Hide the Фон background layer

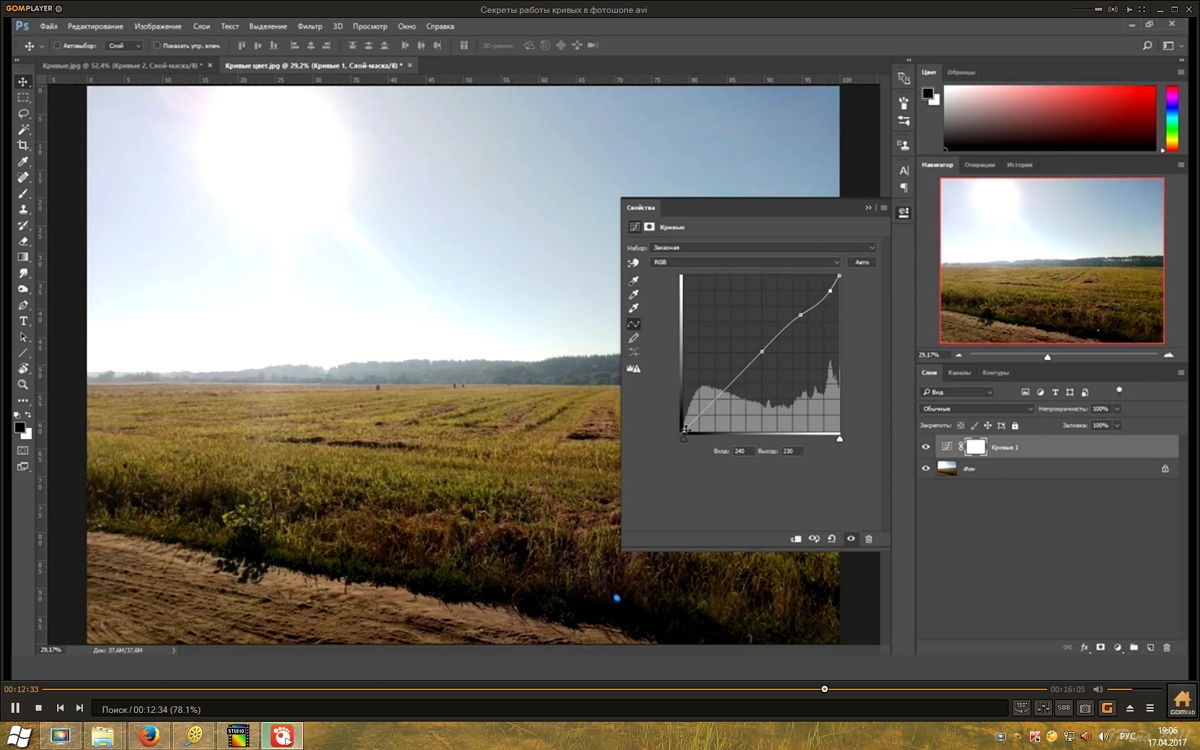point(926,468)
